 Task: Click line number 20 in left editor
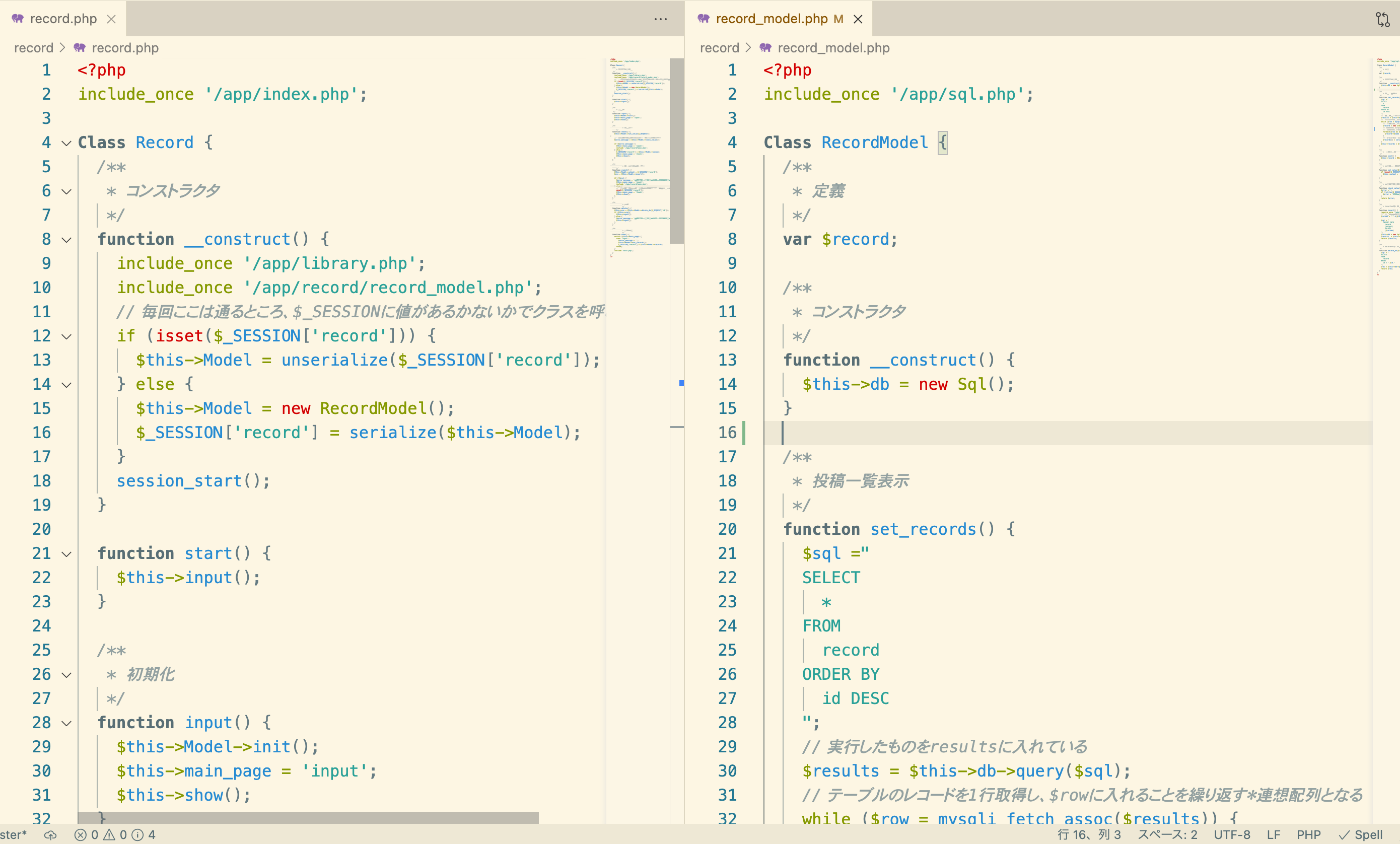pyautogui.click(x=41, y=529)
